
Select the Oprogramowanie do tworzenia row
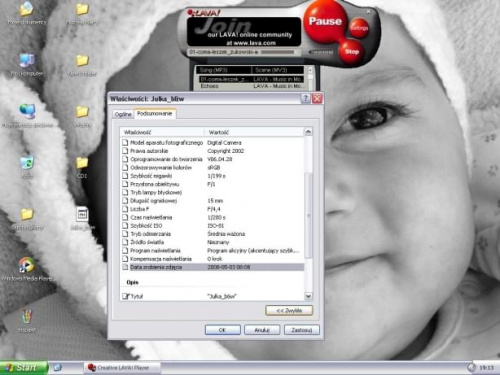coord(212,159)
